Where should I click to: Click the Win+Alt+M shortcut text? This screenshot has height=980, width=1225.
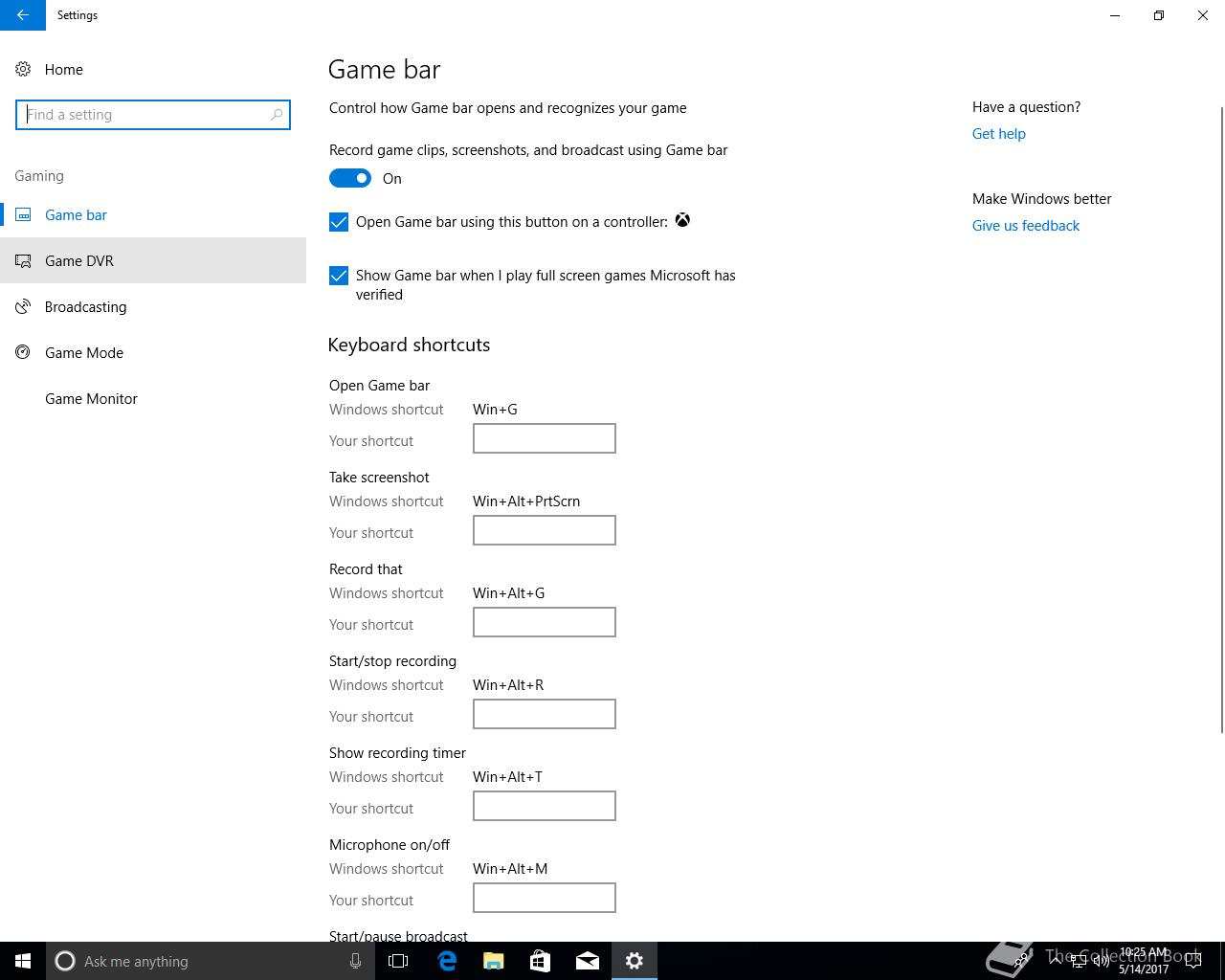coord(510,869)
